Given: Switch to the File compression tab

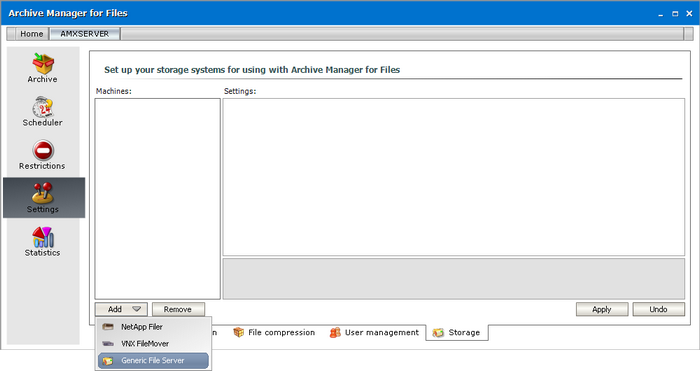Looking at the screenshot, I should click(x=274, y=333).
